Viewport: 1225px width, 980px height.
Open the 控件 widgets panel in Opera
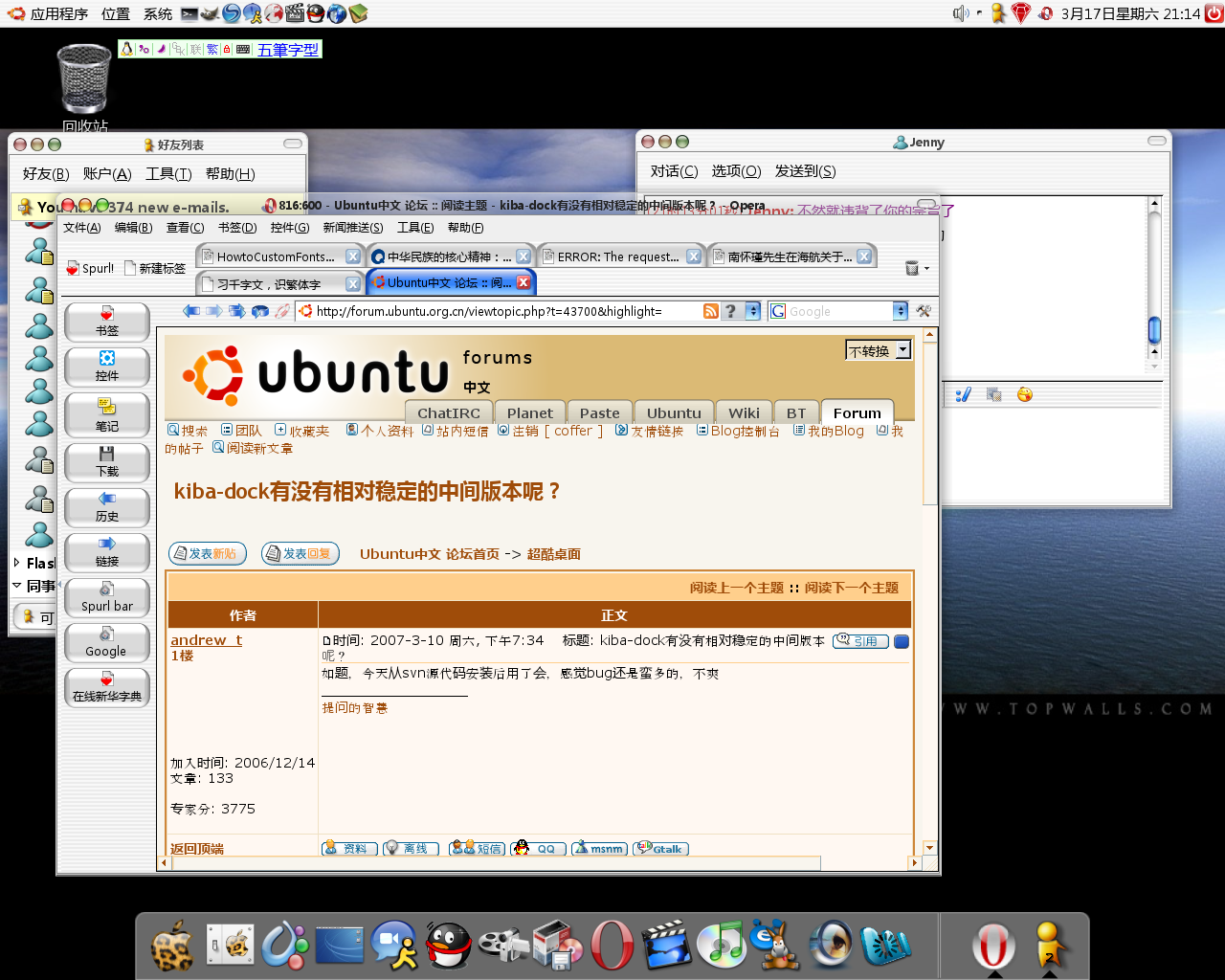pyautogui.click(x=107, y=367)
